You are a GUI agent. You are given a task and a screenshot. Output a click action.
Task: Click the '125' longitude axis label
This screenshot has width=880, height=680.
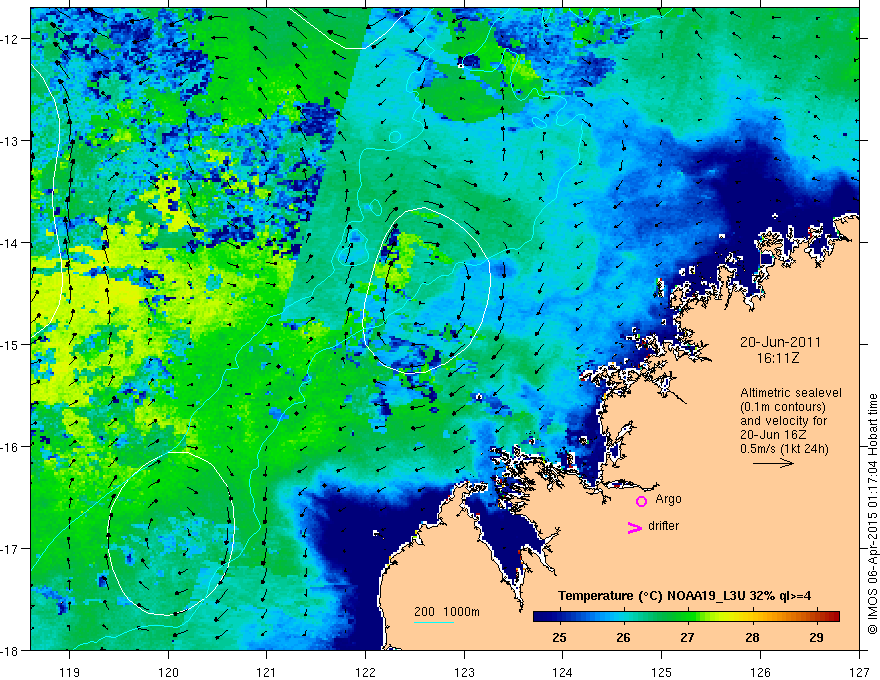tap(662, 672)
